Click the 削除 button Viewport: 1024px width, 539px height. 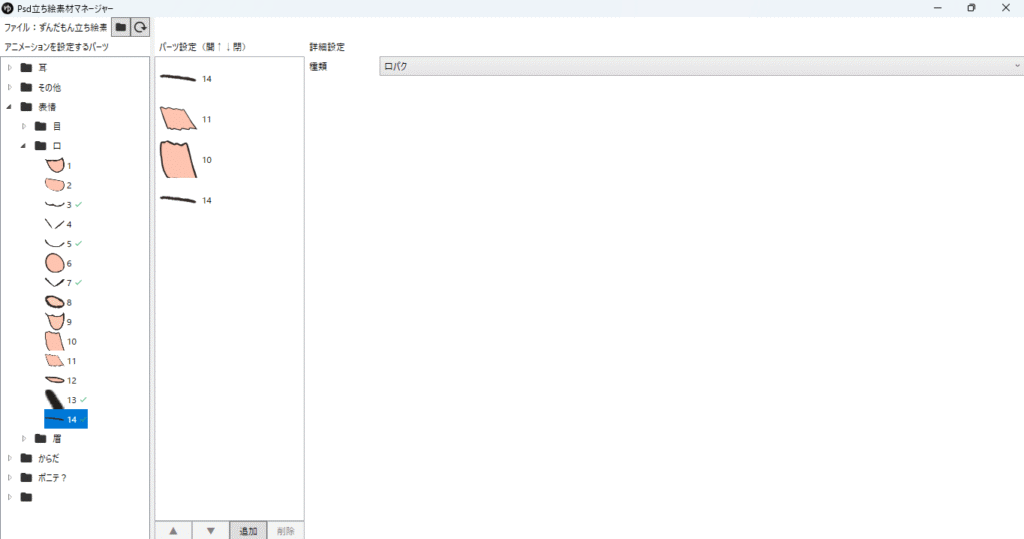pos(285,530)
